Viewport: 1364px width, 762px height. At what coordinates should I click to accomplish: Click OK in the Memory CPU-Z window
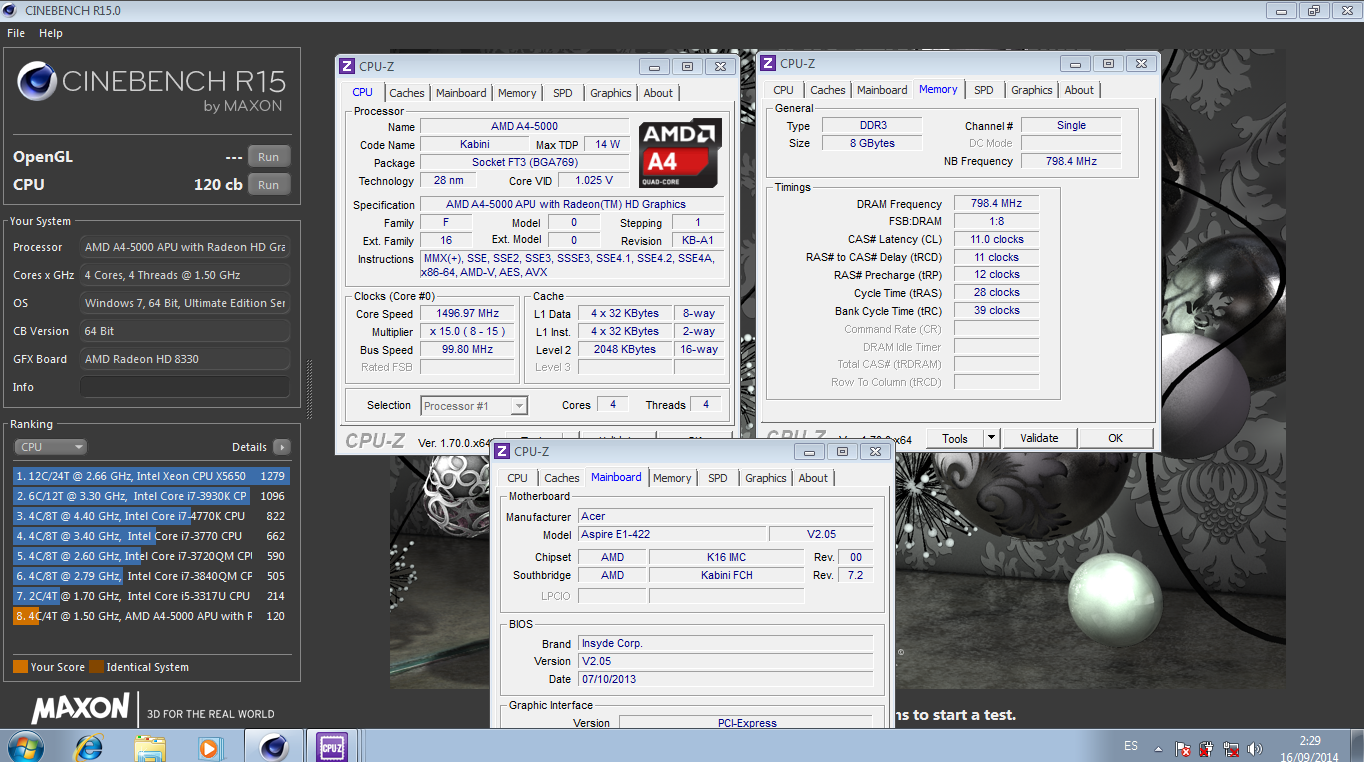[x=1116, y=438]
